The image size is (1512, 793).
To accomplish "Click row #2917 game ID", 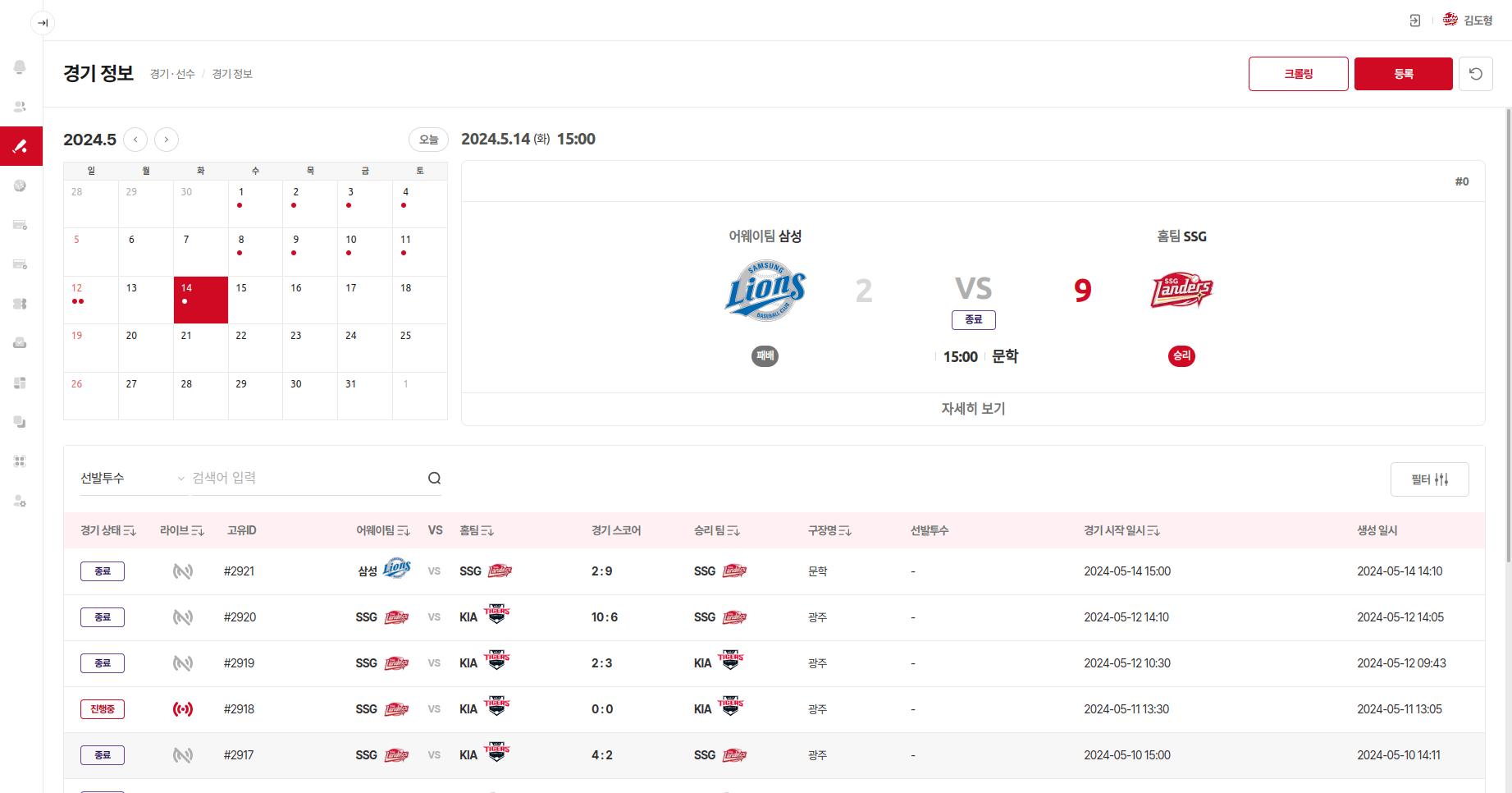I will coord(239,755).
